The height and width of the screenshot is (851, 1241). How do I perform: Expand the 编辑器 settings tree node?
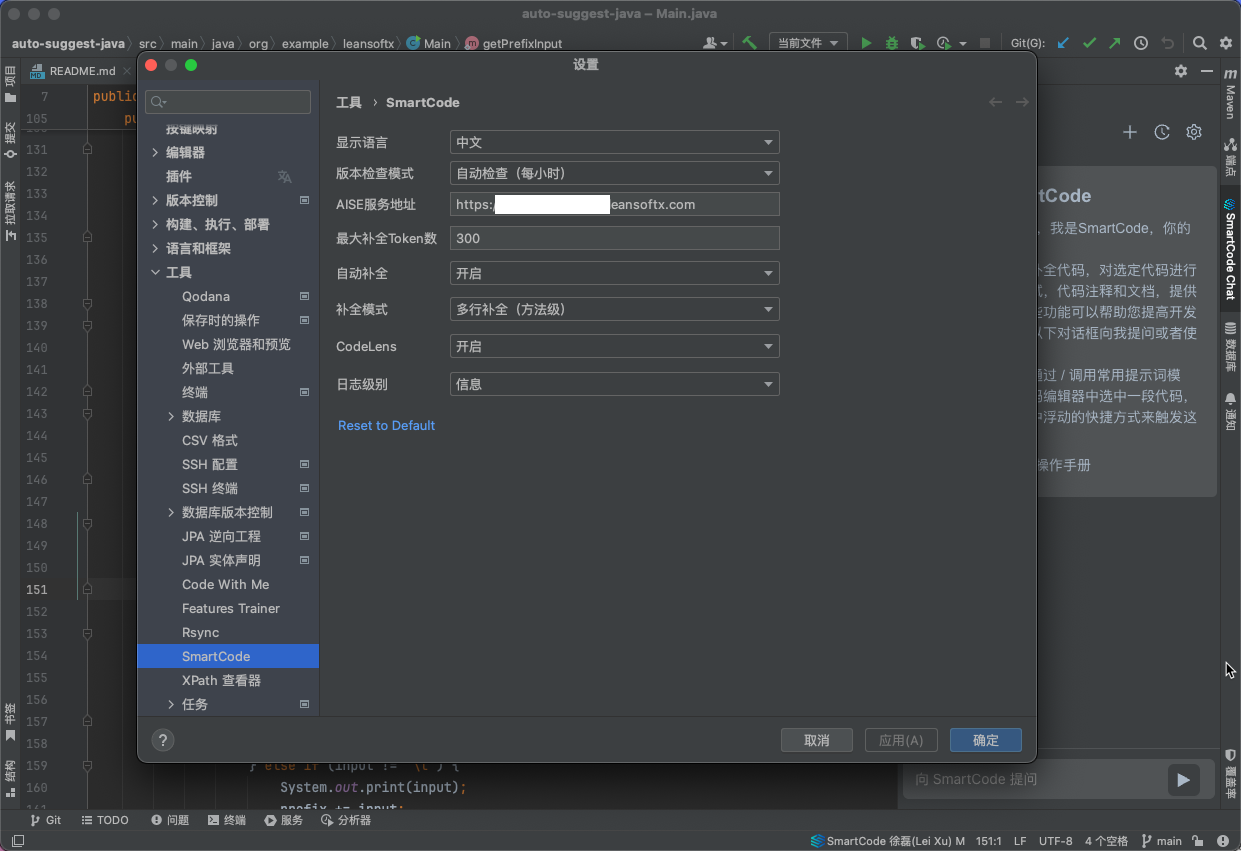point(155,152)
